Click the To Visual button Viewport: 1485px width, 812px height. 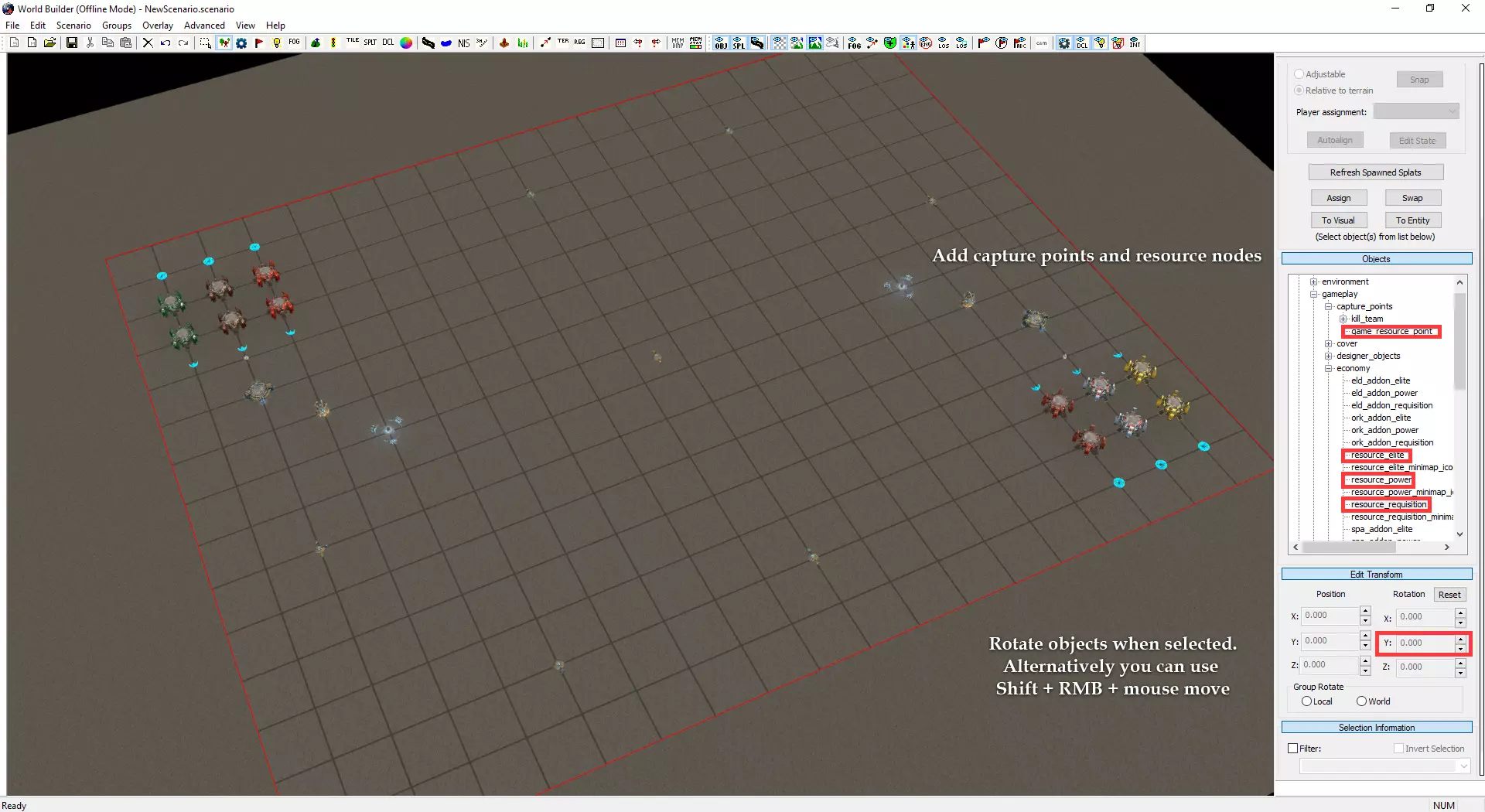(1339, 220)
